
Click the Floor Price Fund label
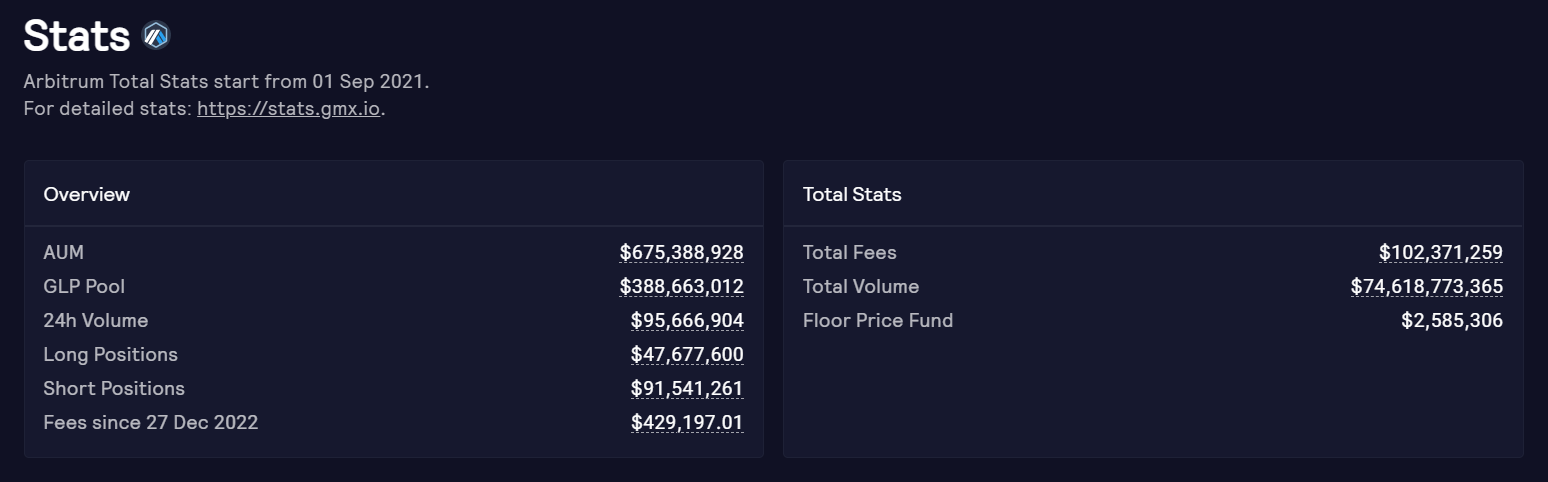tap(878, 320)
